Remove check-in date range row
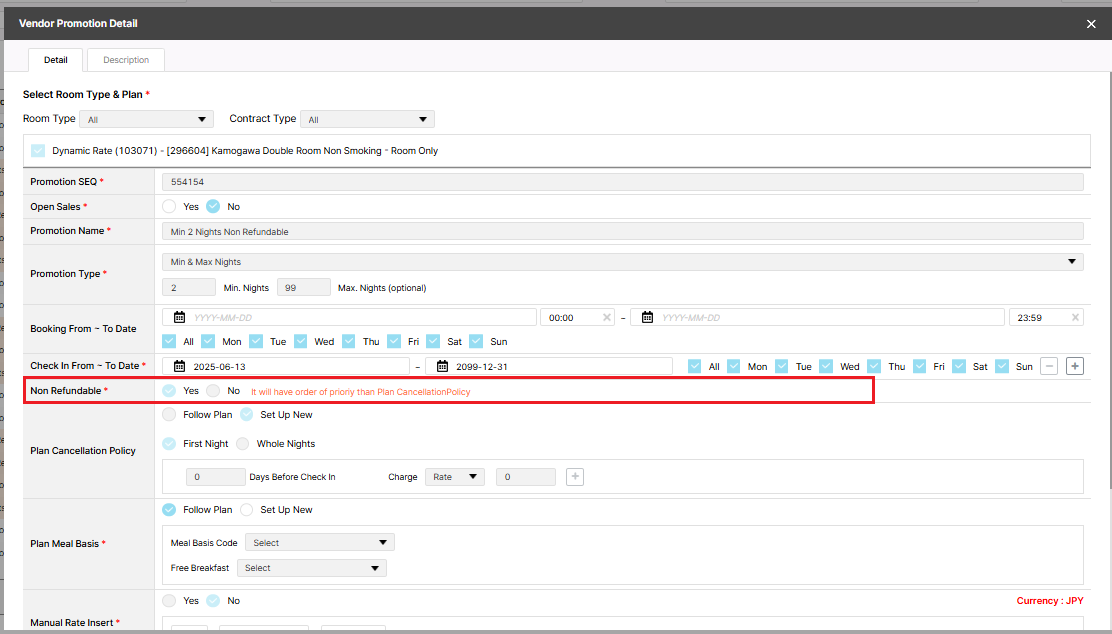Image resolution: width=1112 pixels, height=634 pixels. pos(1049,366)
